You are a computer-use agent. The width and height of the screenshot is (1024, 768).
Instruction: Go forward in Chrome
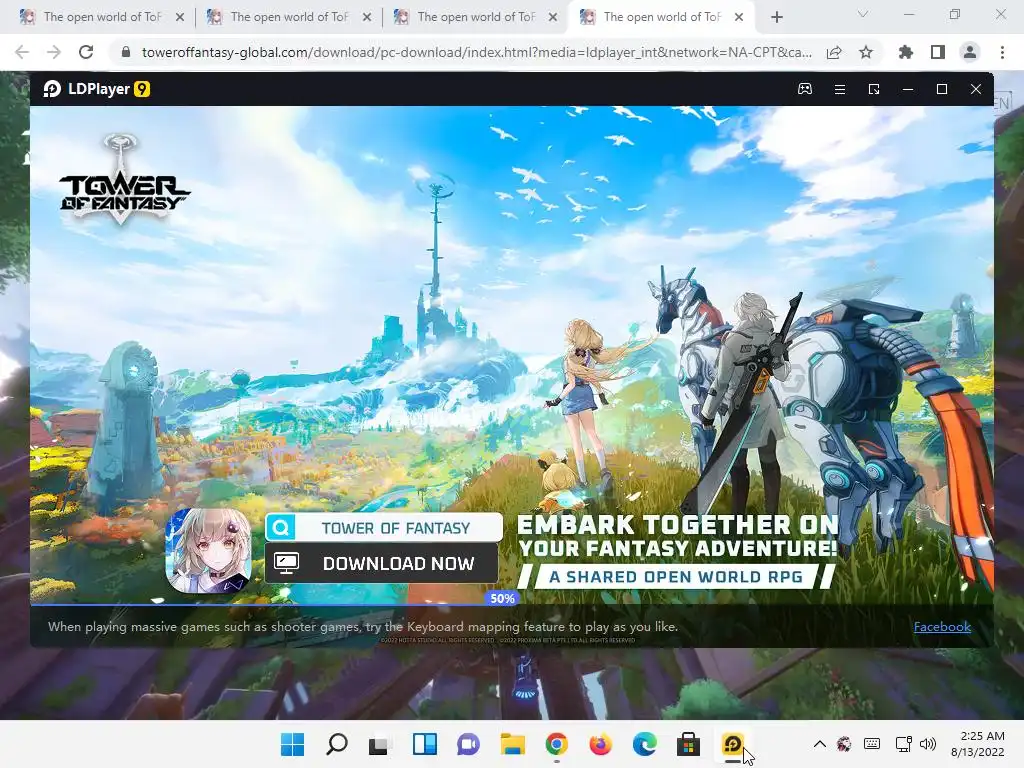(x=54, y=52)
